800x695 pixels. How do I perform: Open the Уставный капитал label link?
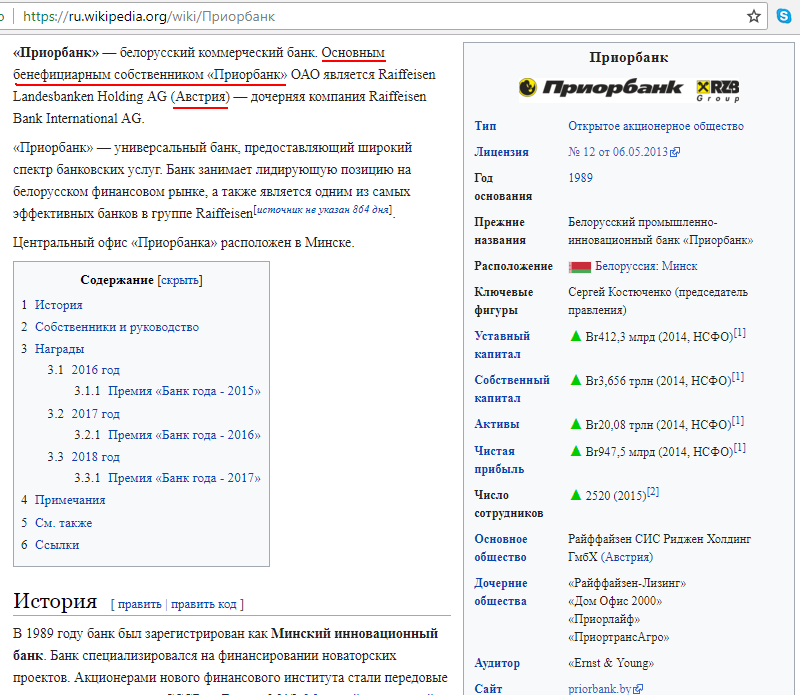click(x=502, y=345)
